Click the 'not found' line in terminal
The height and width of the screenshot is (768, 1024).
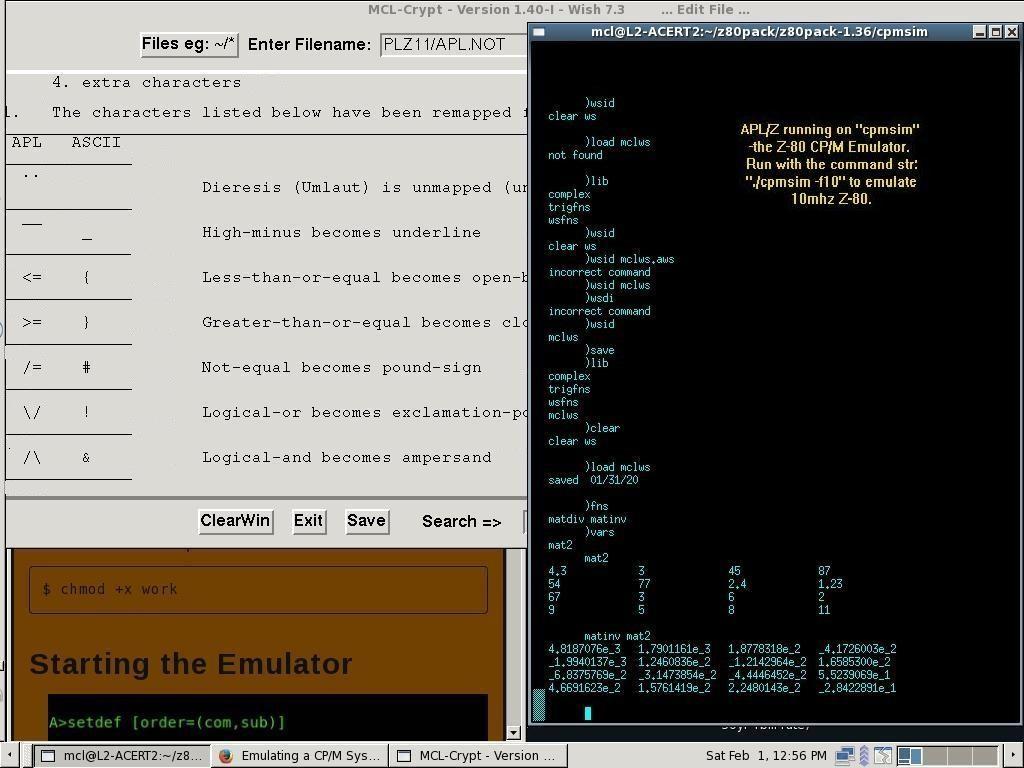point(575,155)
